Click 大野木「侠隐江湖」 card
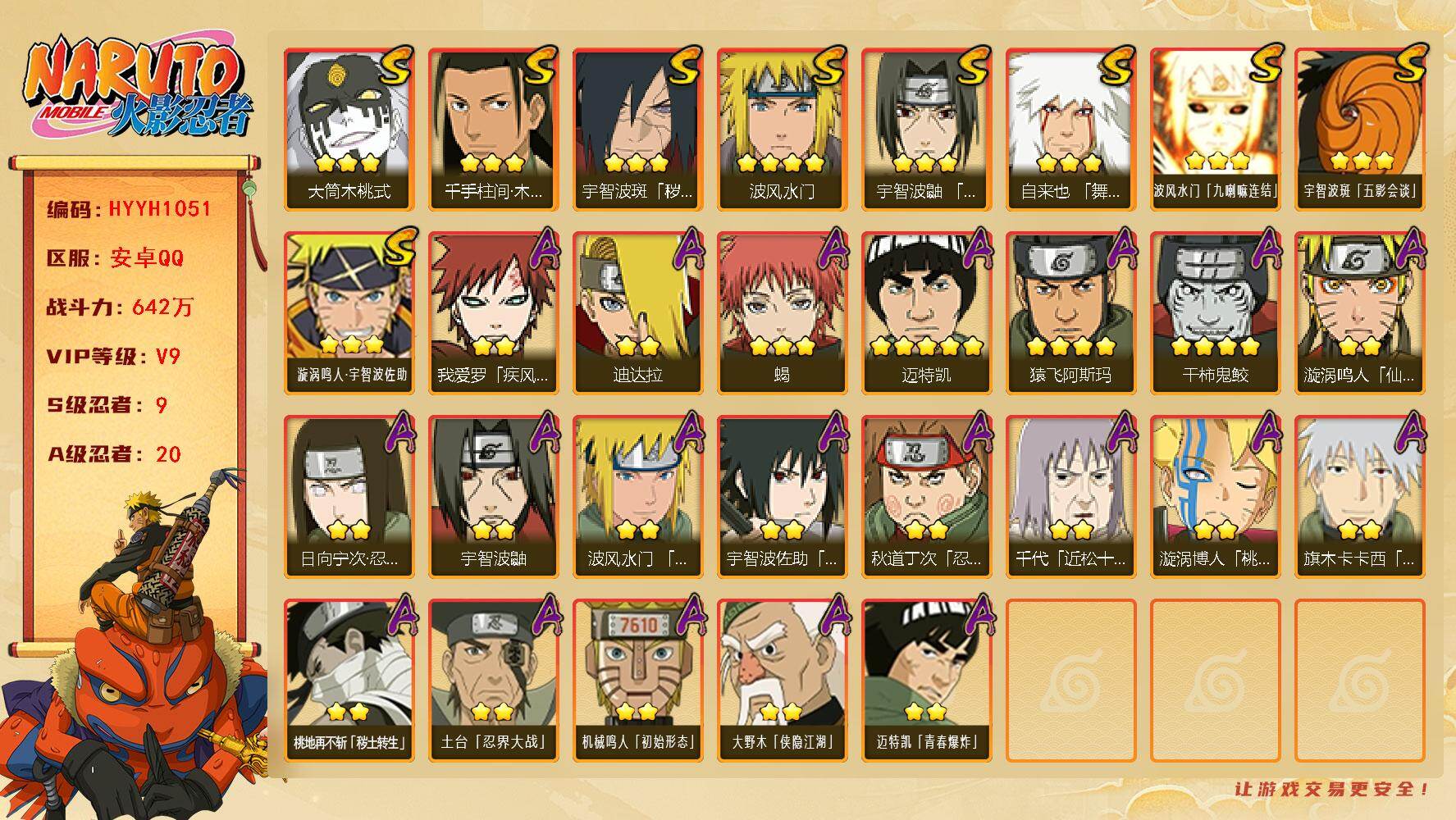The image size is (1456, 820). coord(782,681)
